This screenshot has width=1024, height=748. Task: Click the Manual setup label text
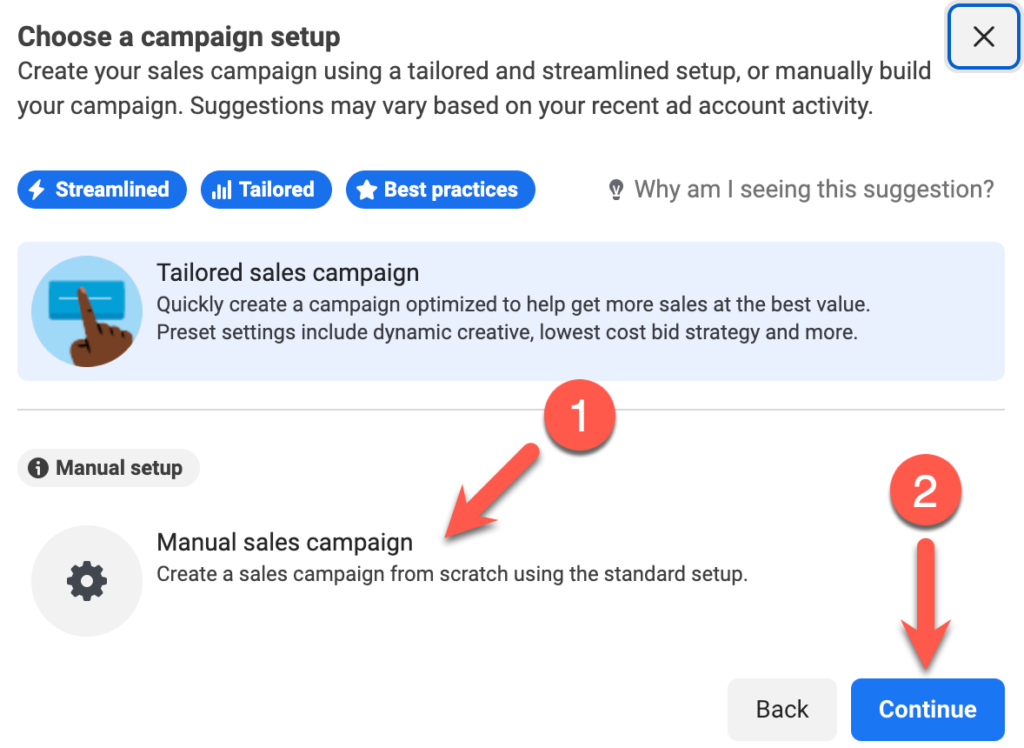tap(119, 468)
